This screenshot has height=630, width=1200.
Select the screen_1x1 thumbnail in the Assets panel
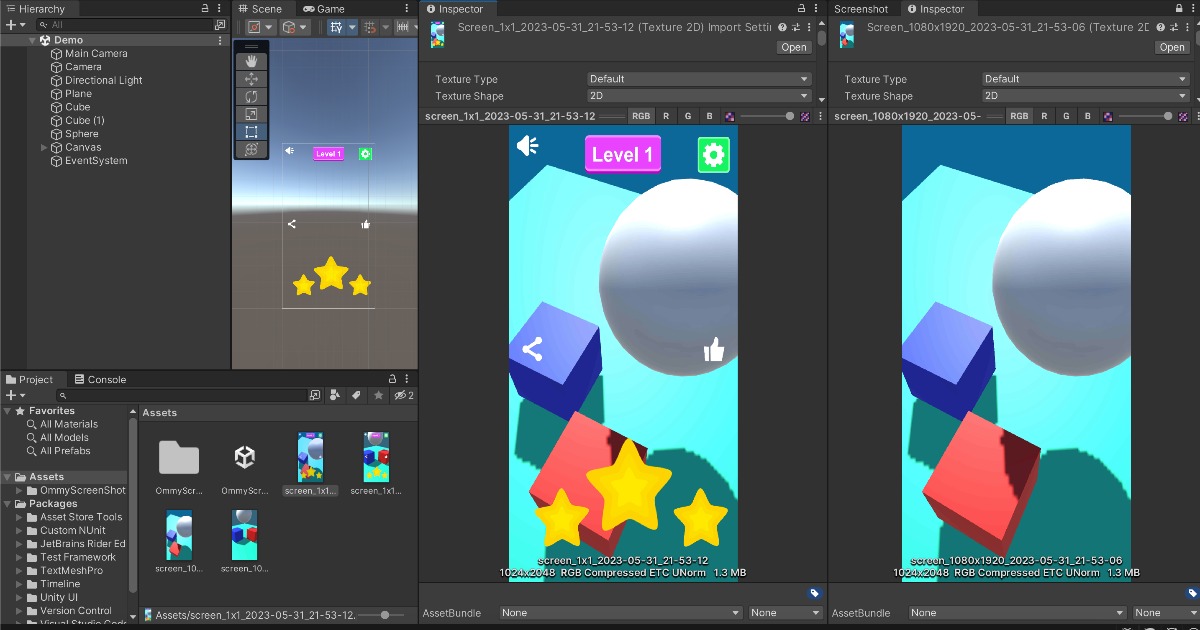click(x=309, y=457)
